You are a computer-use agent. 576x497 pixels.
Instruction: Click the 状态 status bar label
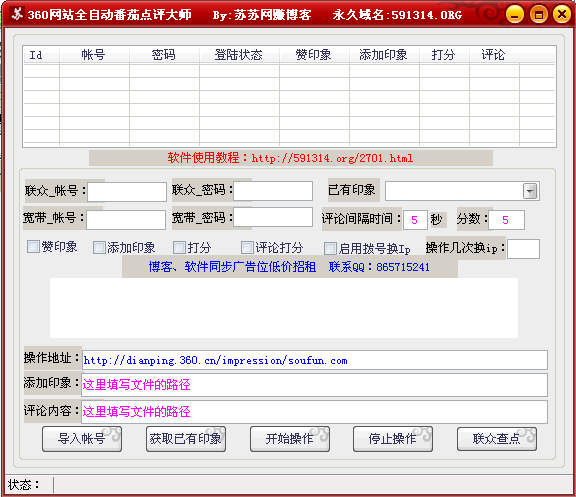[23, 485]
